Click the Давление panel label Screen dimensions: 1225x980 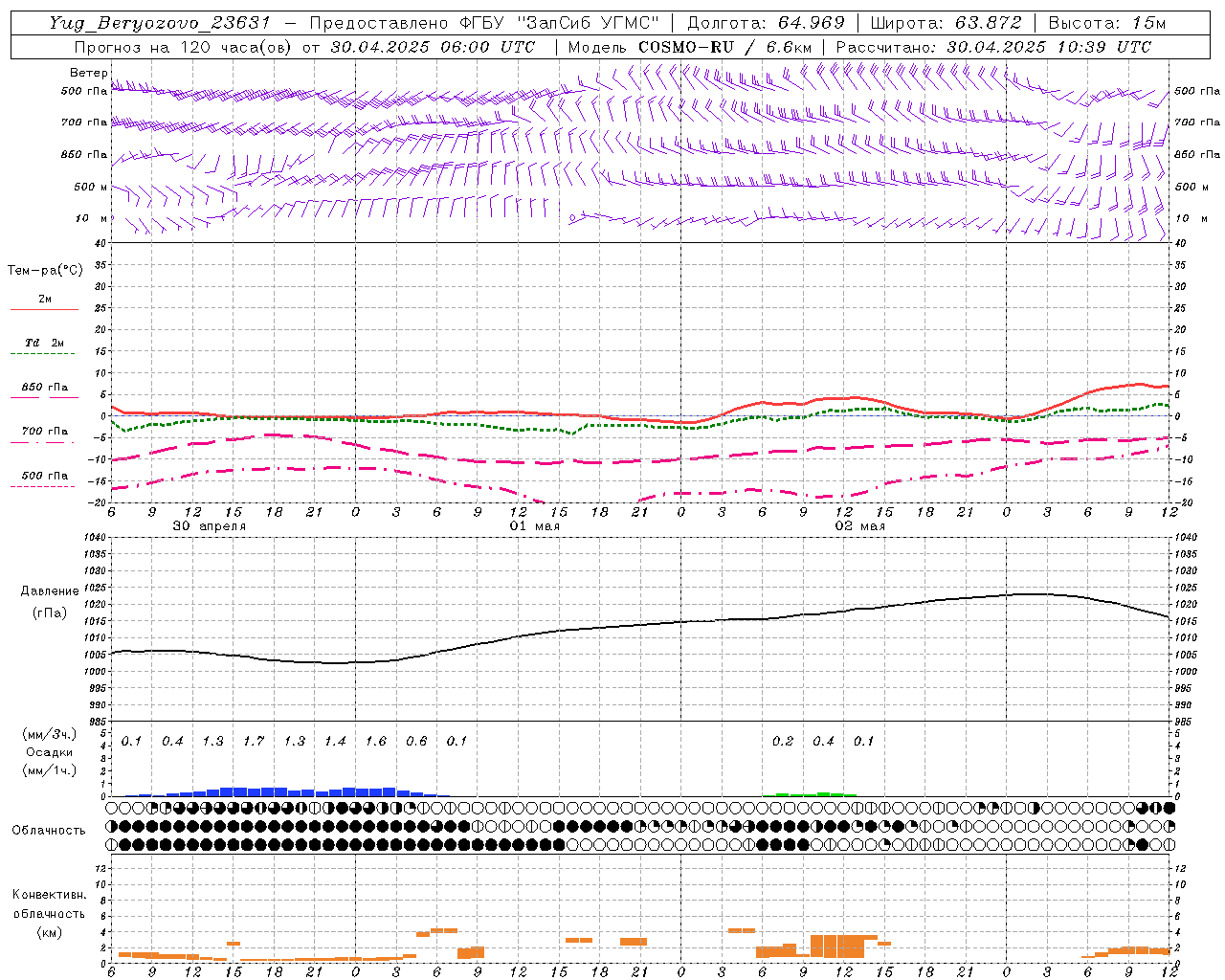pyautogui.click(x=50, y=590)
